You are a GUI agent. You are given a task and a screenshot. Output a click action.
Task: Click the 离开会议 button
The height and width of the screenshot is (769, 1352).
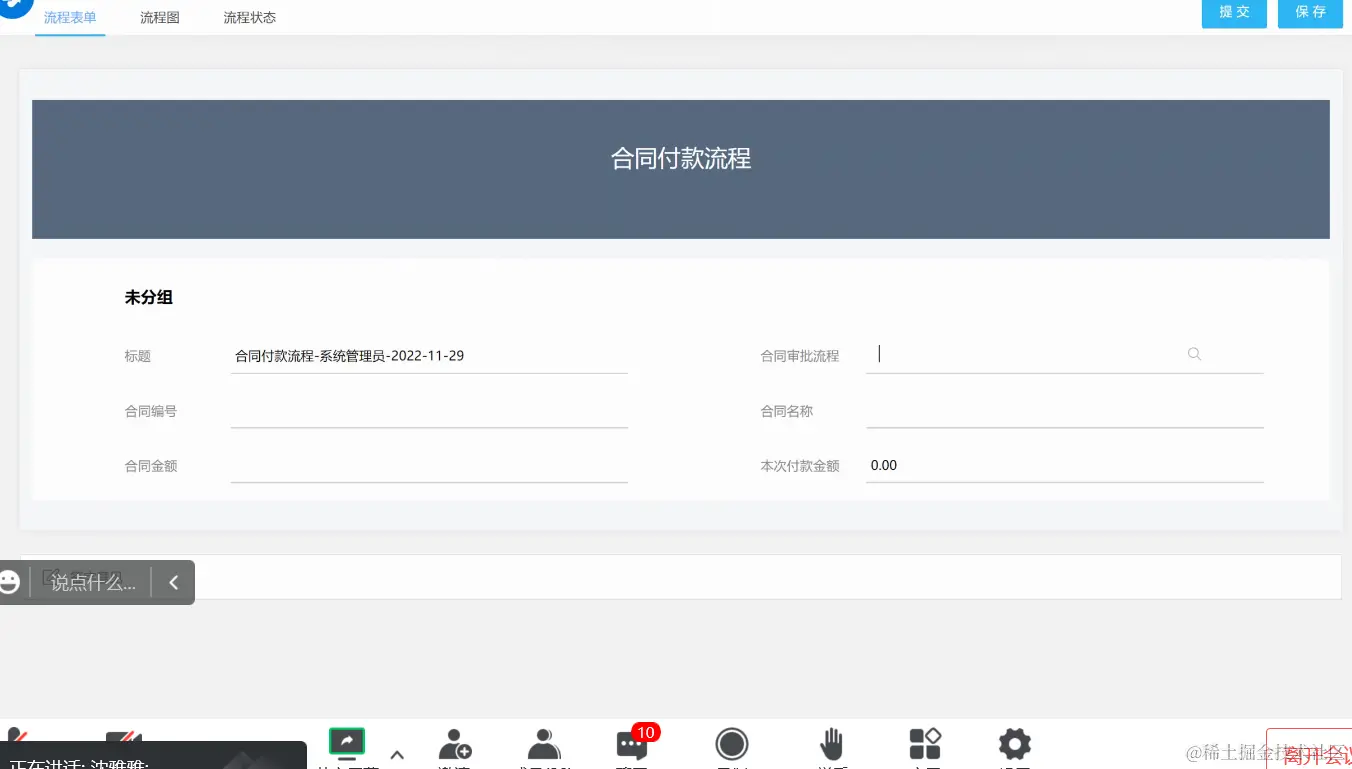pos(1309,749)
